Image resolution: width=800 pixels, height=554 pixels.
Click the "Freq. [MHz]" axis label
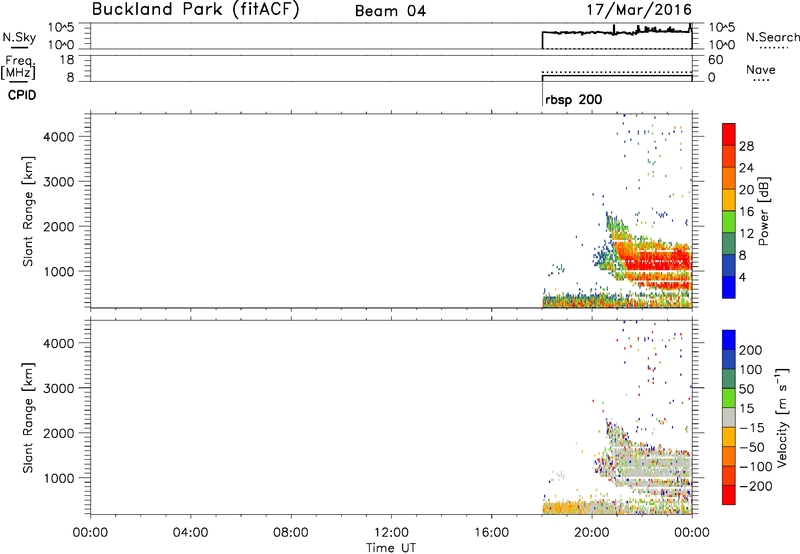tap(18, 67)
